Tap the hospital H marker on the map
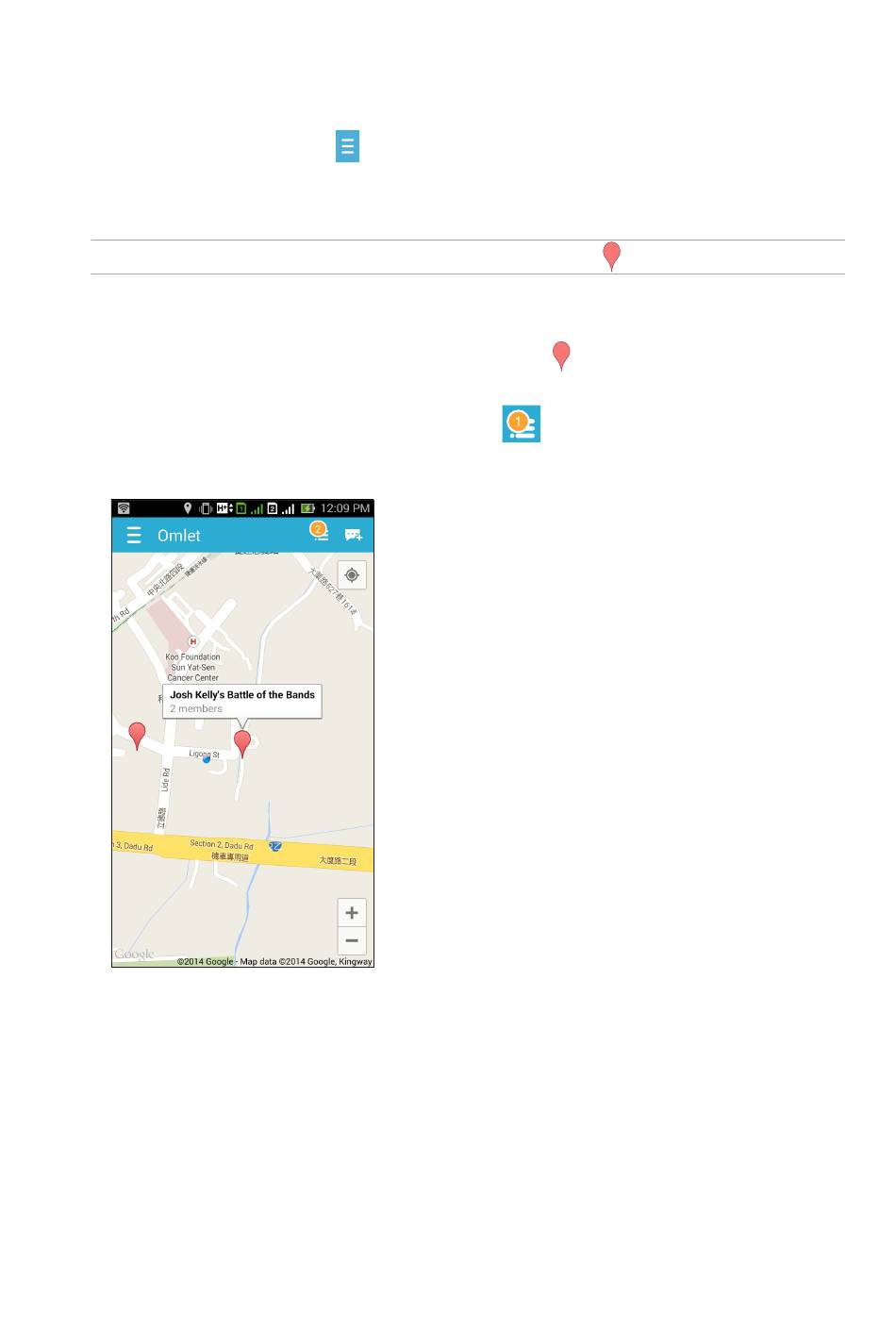Viewport: 896px width, 1328px height. [193, 642]
